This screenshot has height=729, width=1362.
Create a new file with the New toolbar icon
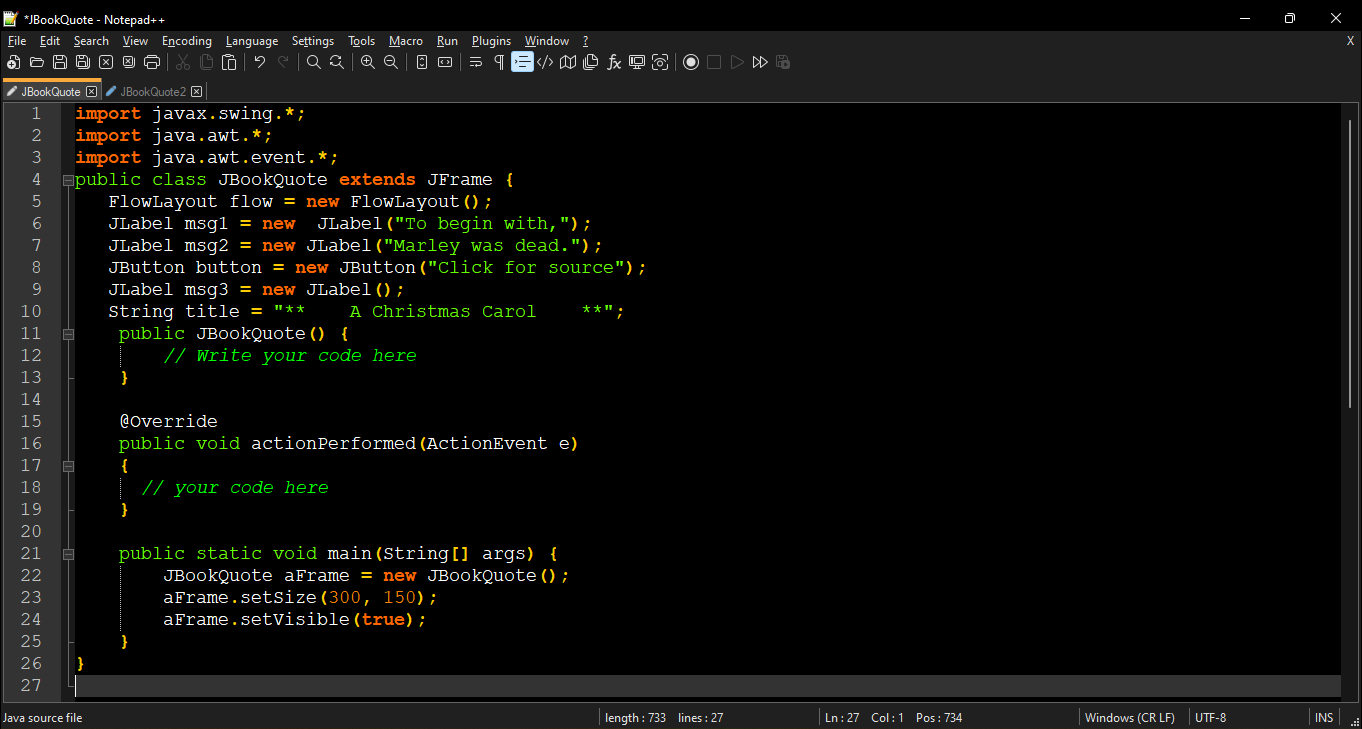14,62
